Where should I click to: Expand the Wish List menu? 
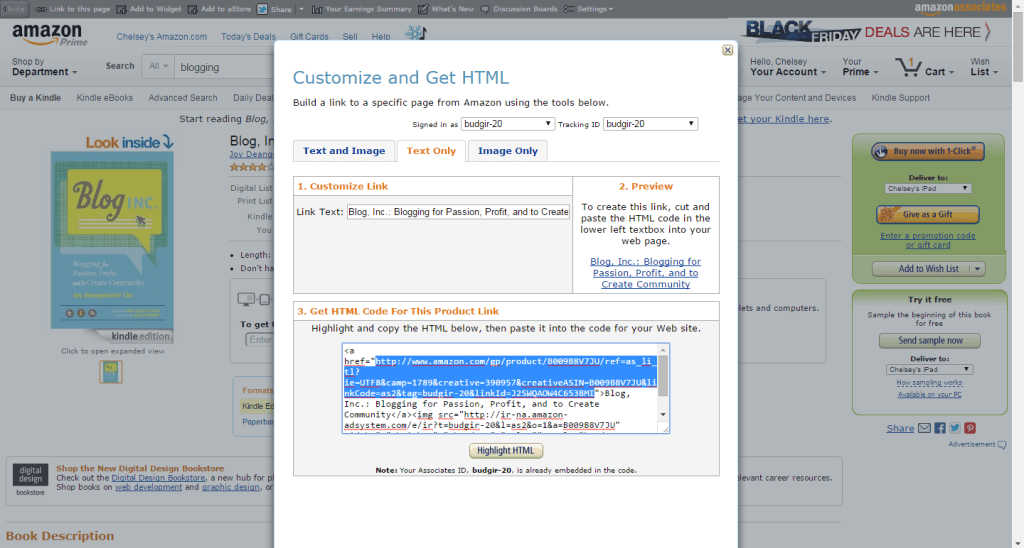[984, 67]
